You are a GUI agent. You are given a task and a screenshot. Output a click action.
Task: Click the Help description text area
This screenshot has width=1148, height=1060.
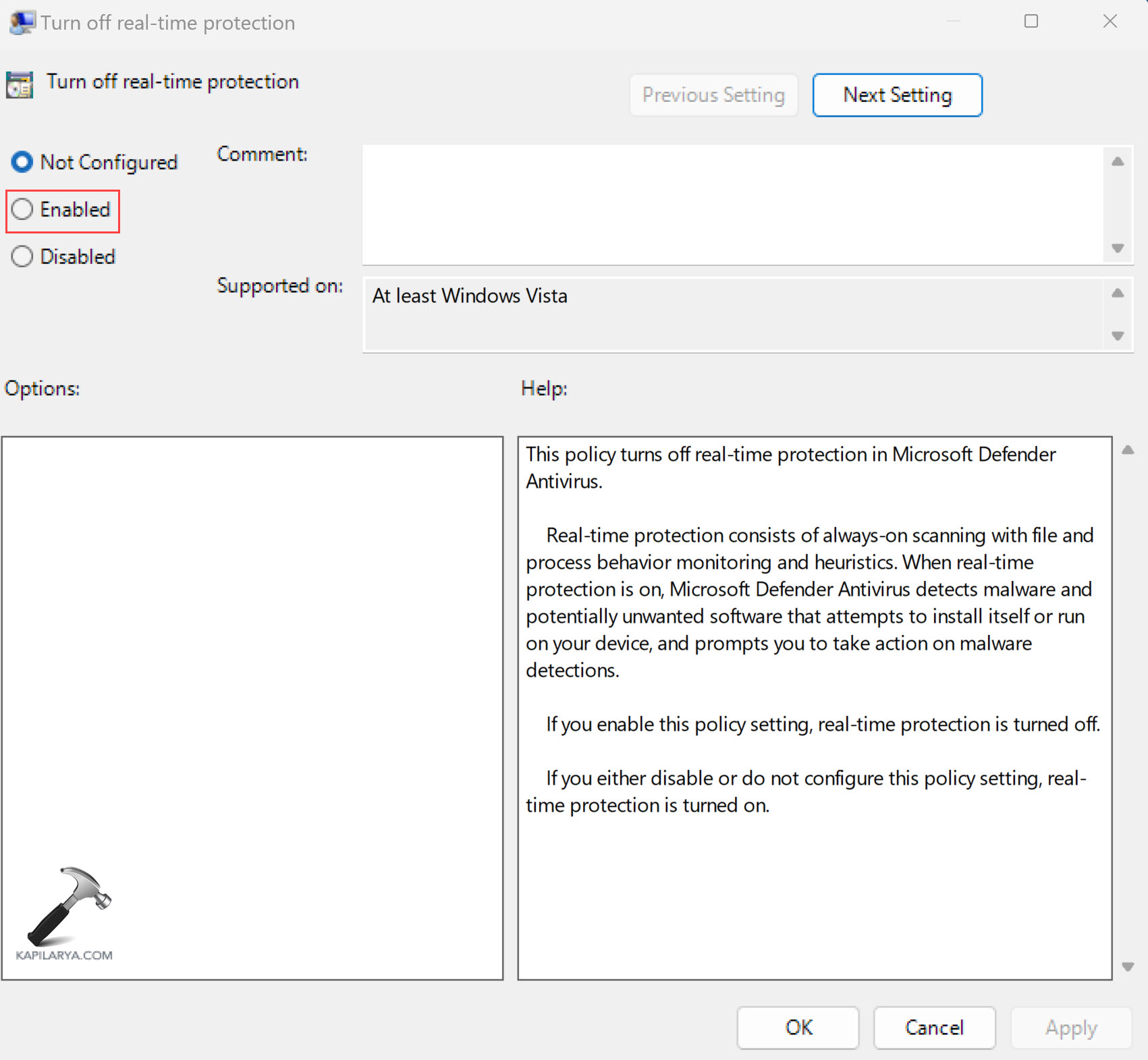pyautogui.click(x=814, y=707)
